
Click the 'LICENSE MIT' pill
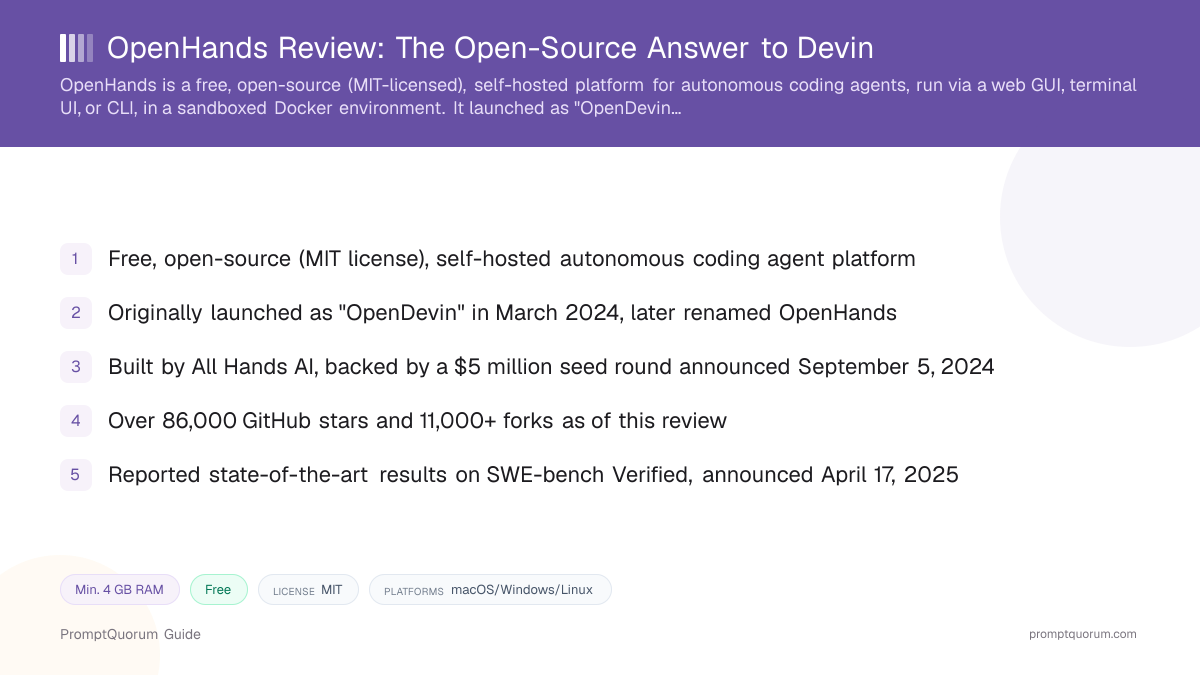point(308,590)
